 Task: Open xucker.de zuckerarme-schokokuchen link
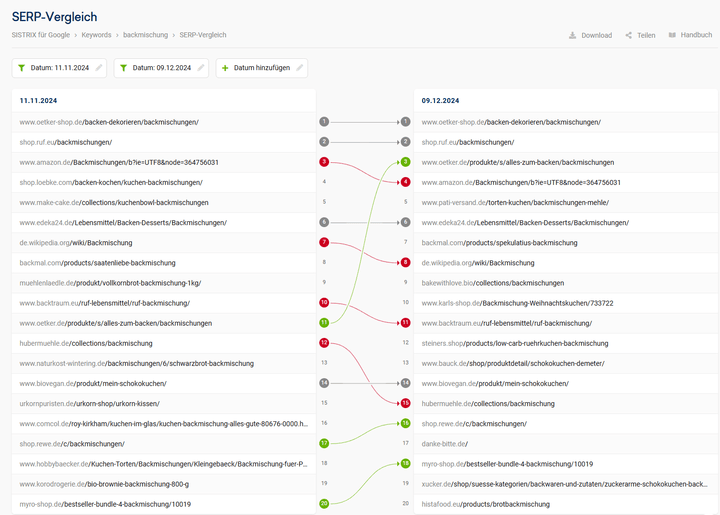point(564,484)
